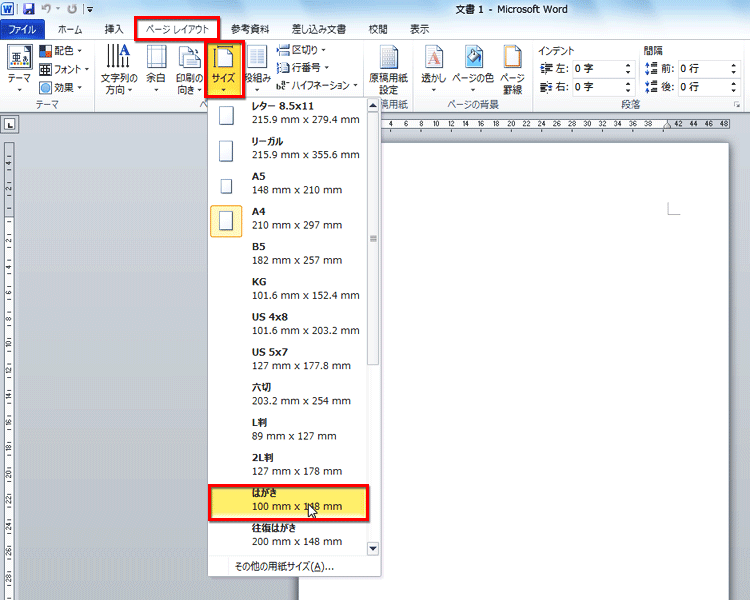Select Legal (リーガル) paper size
Viewport: 750px width, 600px height.
pos(288,148)
